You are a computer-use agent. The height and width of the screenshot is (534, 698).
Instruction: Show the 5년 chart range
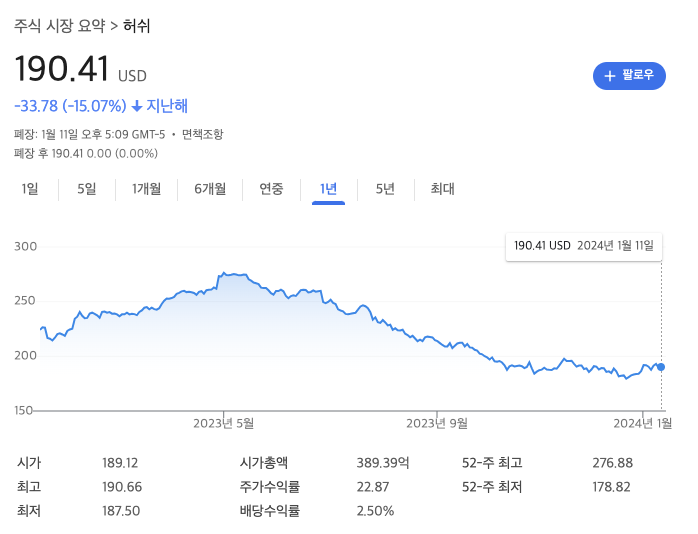click(385, 189)
